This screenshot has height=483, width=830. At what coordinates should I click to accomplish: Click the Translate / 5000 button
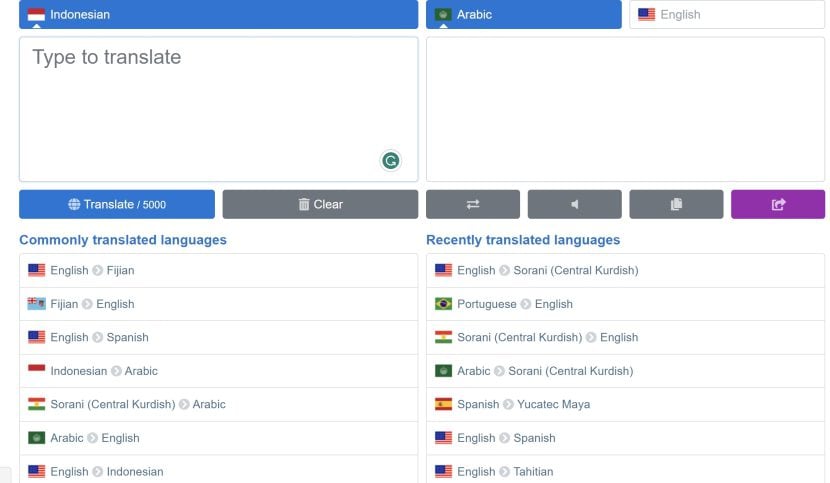117,204
